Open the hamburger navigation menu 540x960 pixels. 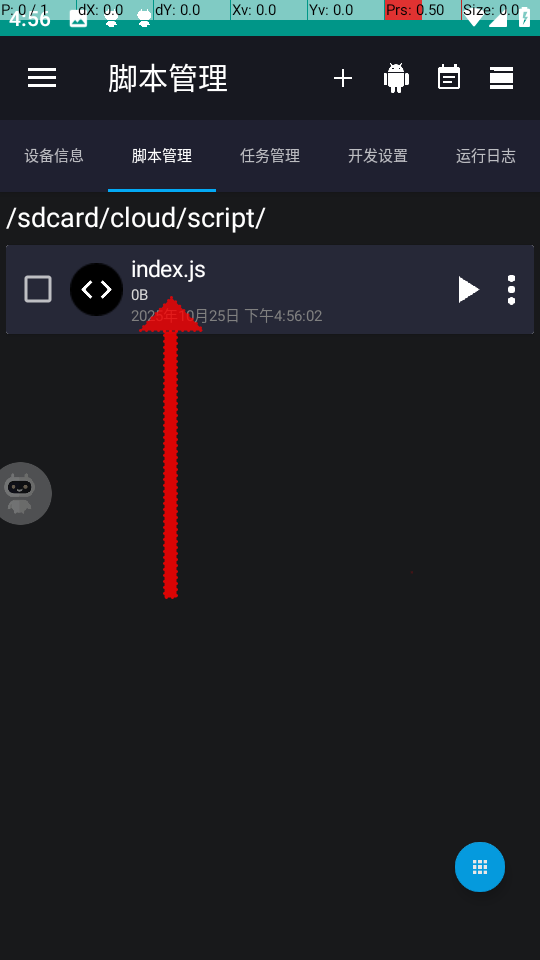click(42, 78)
